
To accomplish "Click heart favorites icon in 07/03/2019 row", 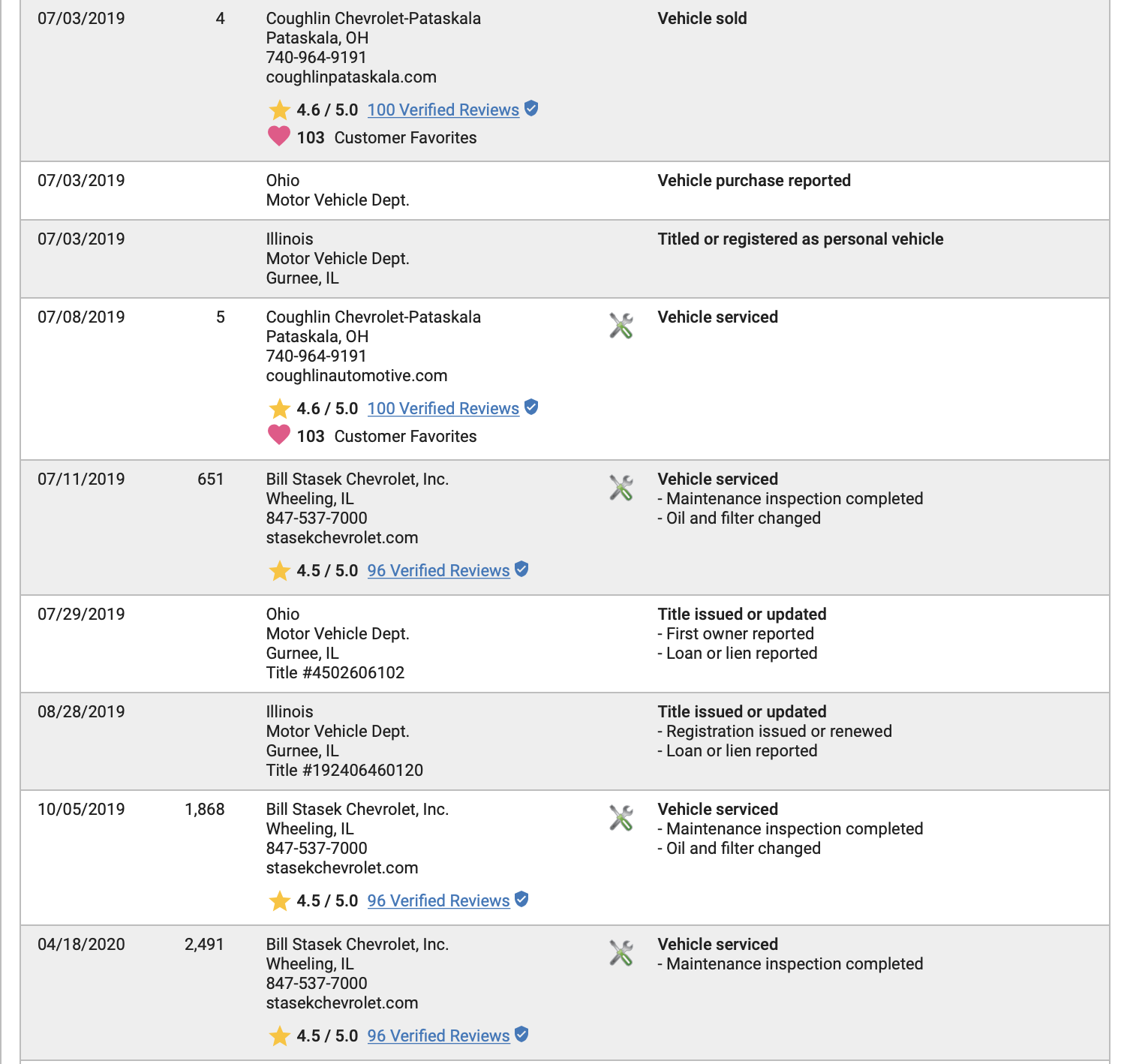I will coord(279,136).
